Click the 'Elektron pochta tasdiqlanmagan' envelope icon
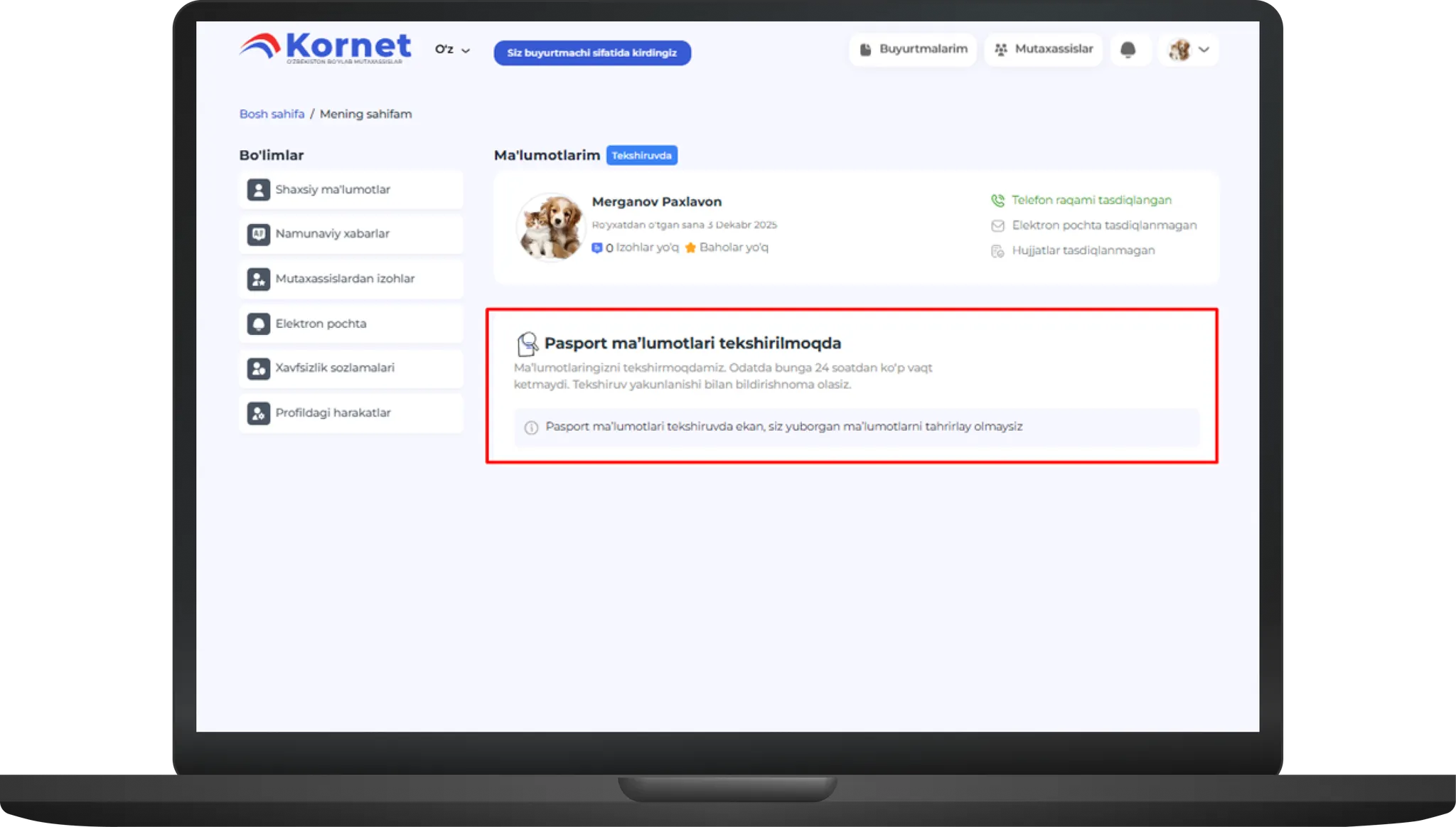Screen dimensions: 1456x827 pyautogui.click(x=997, y=225)
